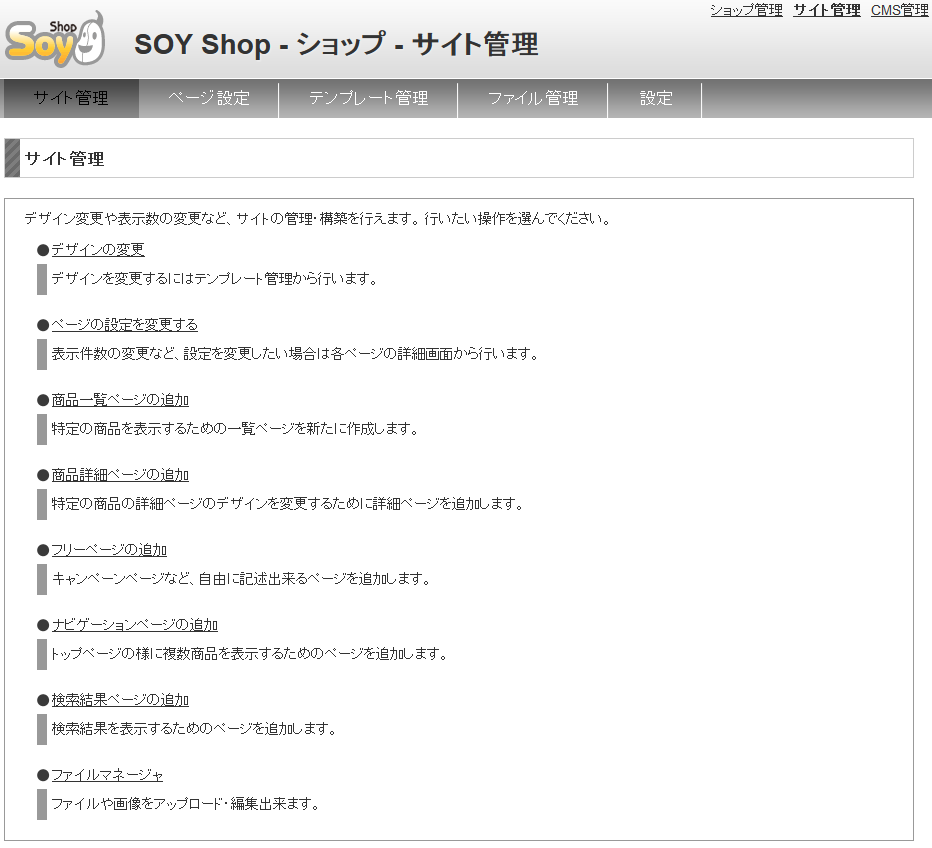Screen dimensions: 932x848
Task: Open the ページの設定を変更する link
Action: coord(124,324)
